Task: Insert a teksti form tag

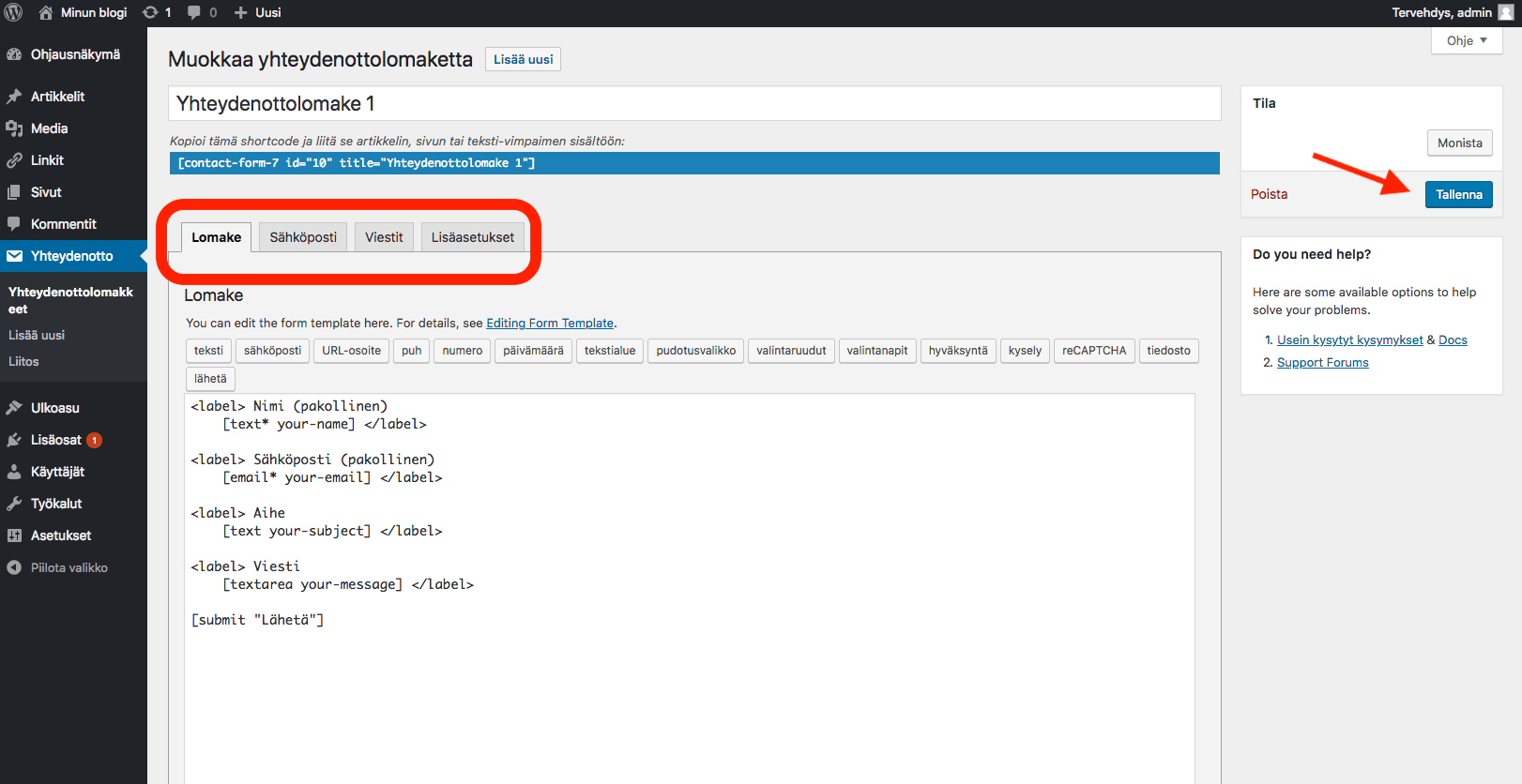Action: [x=208, y=351]
